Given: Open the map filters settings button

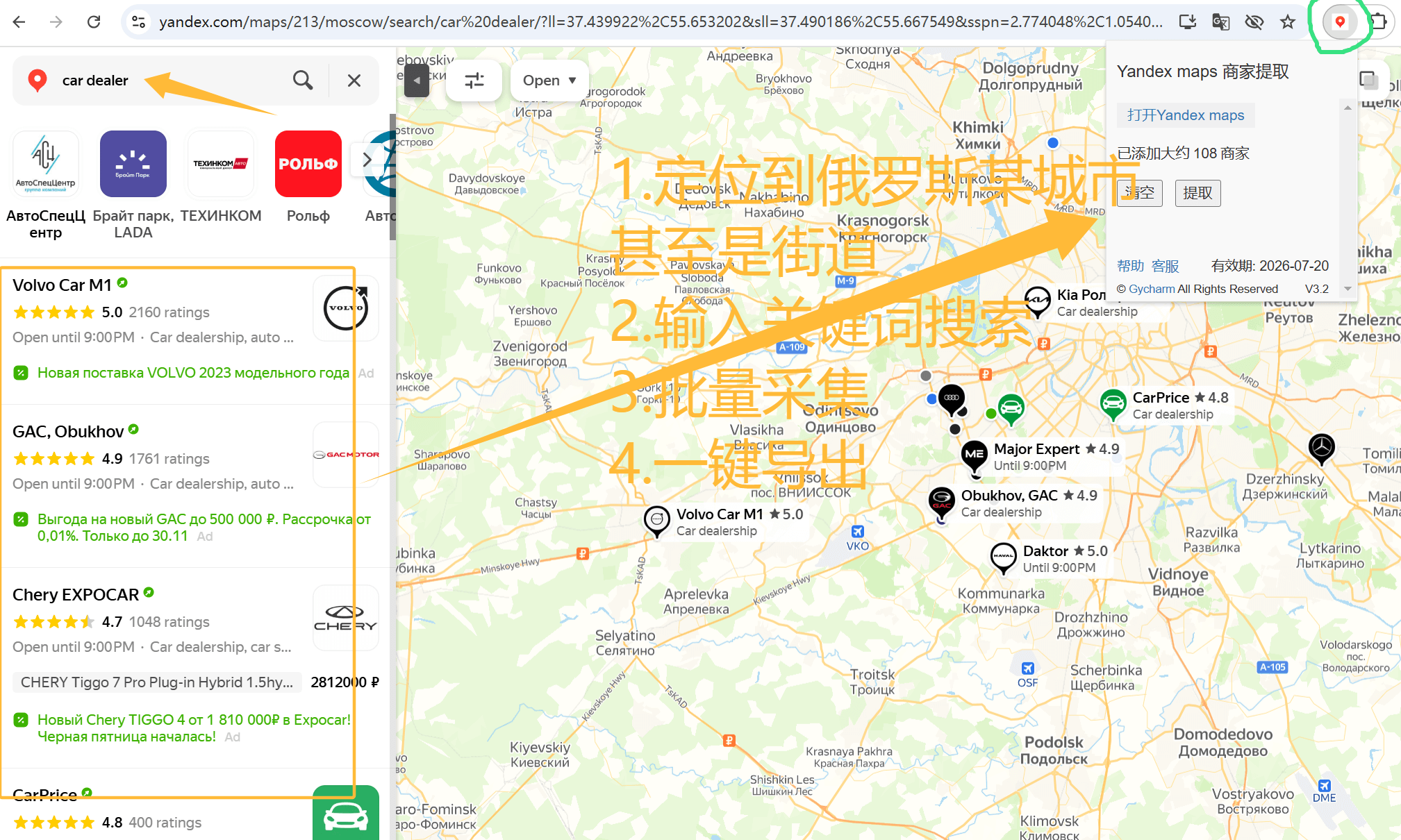Looking at the screenshot, I should (474, 81).
